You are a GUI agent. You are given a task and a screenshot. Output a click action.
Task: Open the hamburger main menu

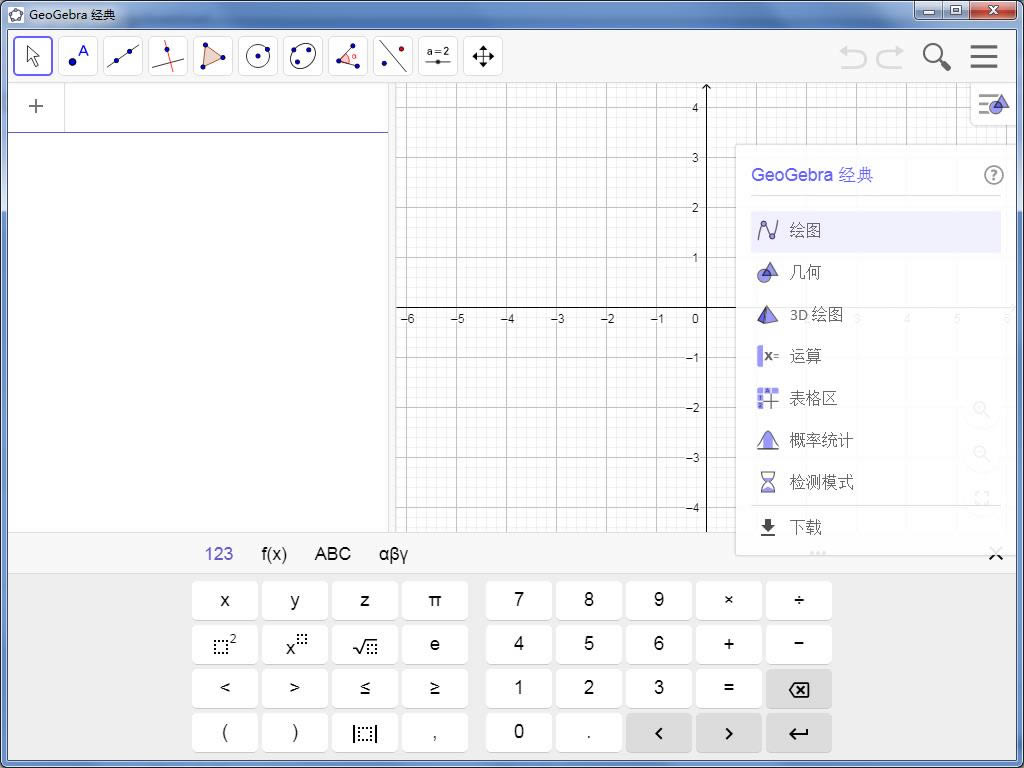pyautogui.click(x=984, y=57)
